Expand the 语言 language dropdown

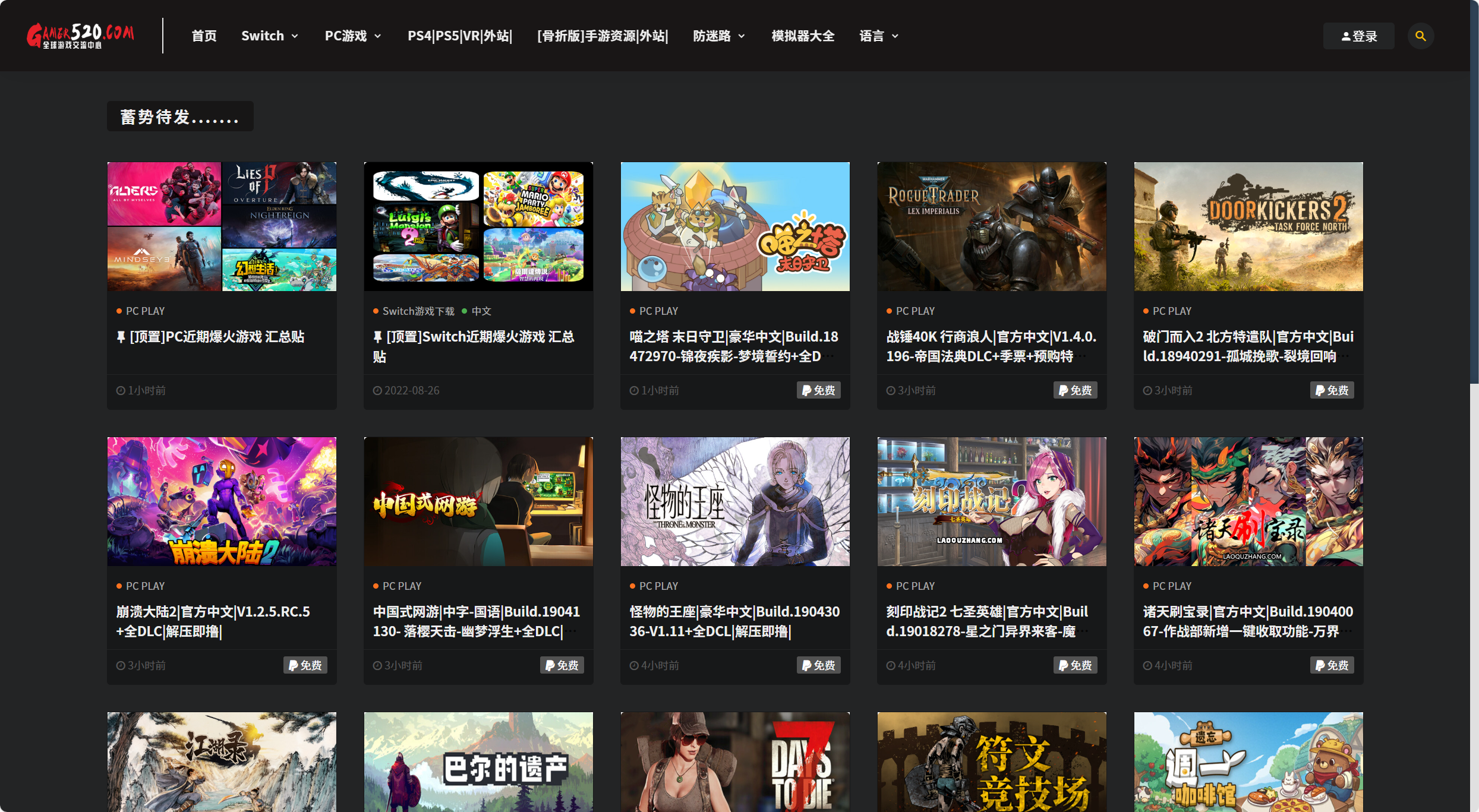tap(879, 36)
